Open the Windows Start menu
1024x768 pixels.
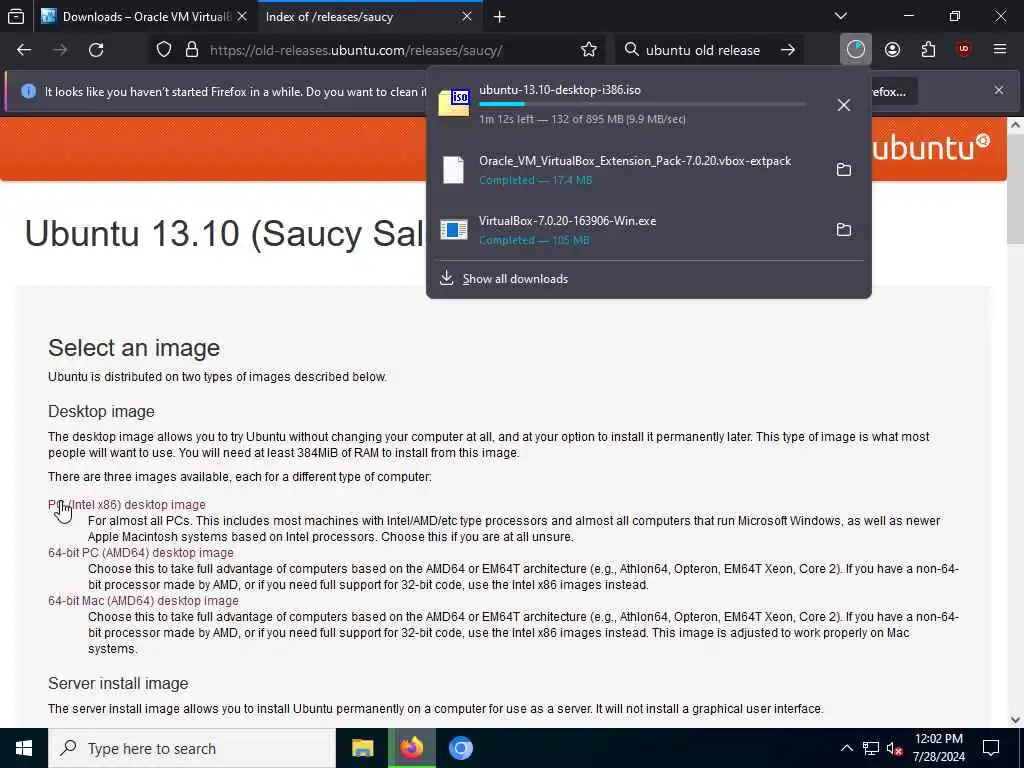pos(24,748)
